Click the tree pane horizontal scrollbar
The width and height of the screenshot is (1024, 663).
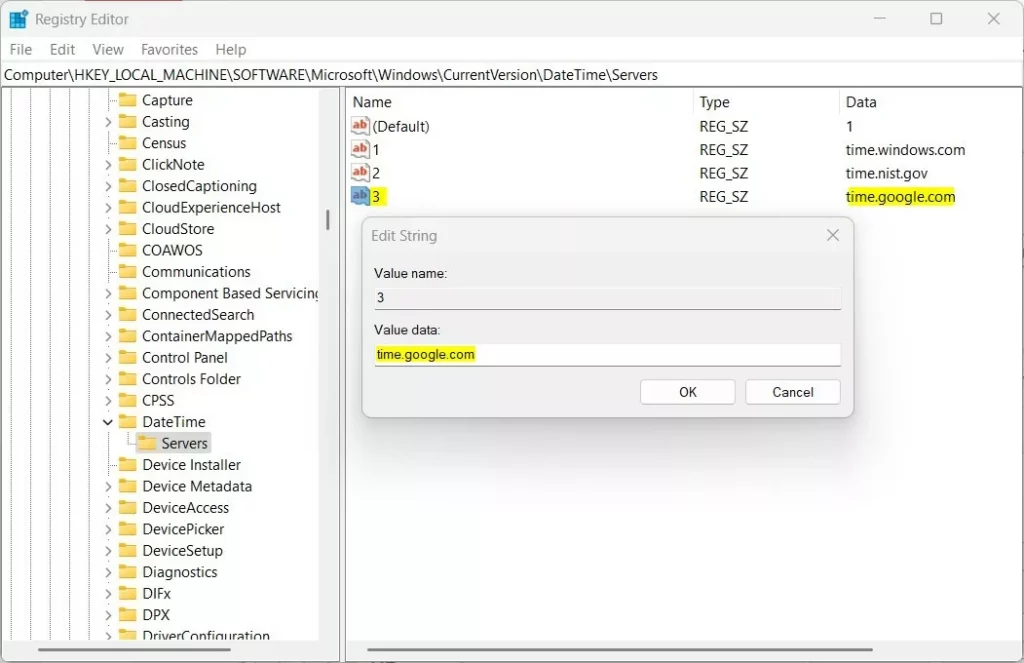[135, 649]
